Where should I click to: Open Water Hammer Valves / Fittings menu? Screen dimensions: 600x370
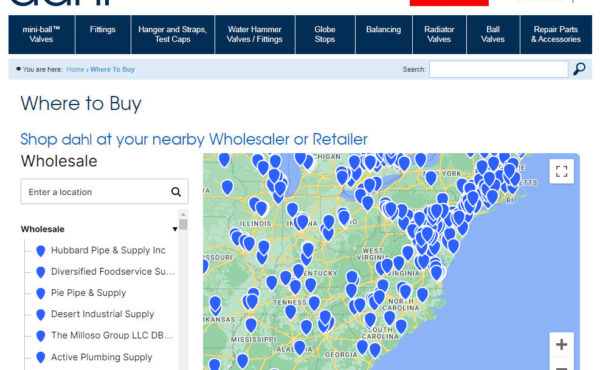254,34
